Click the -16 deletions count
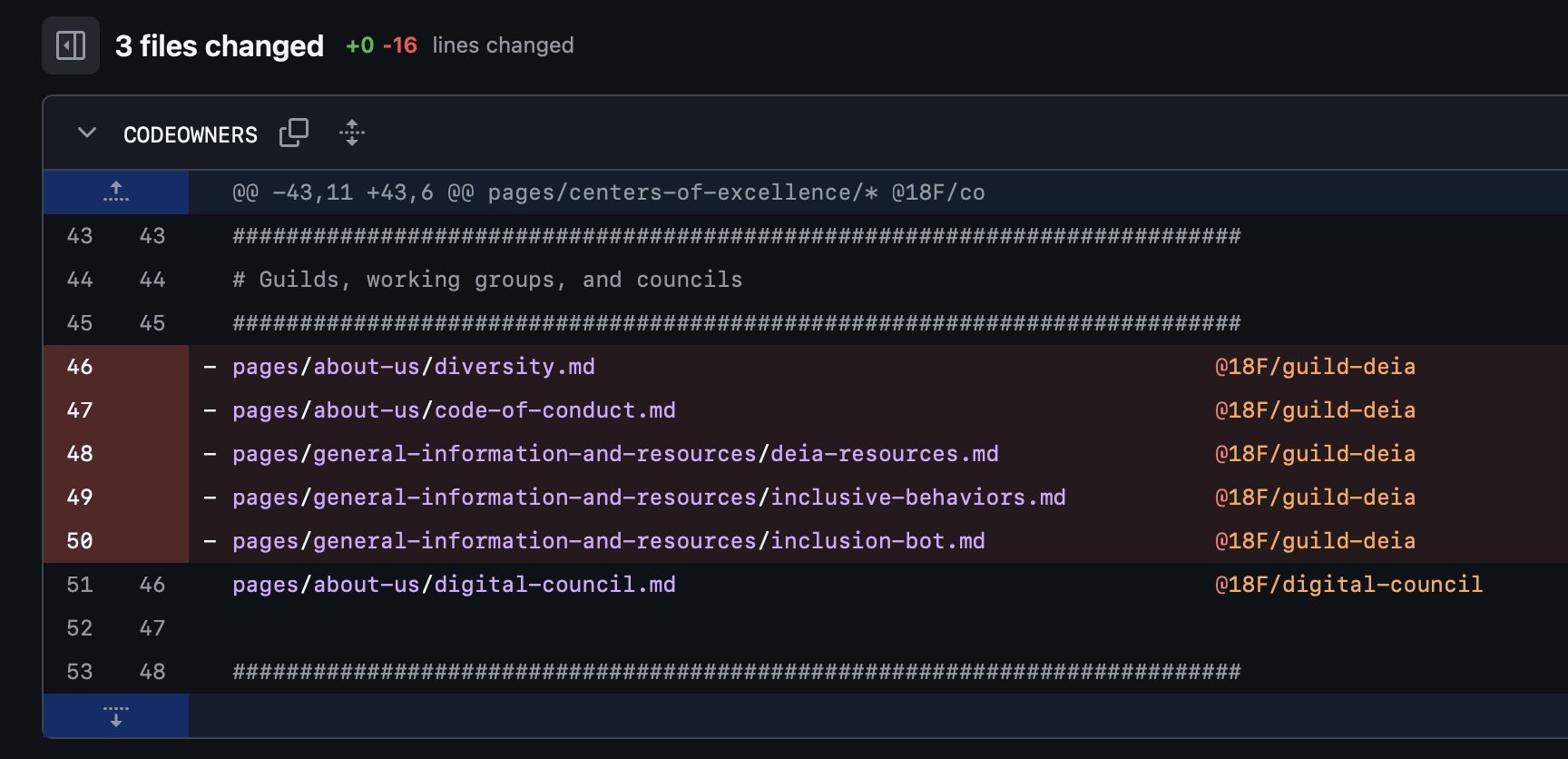 [399, 45]
